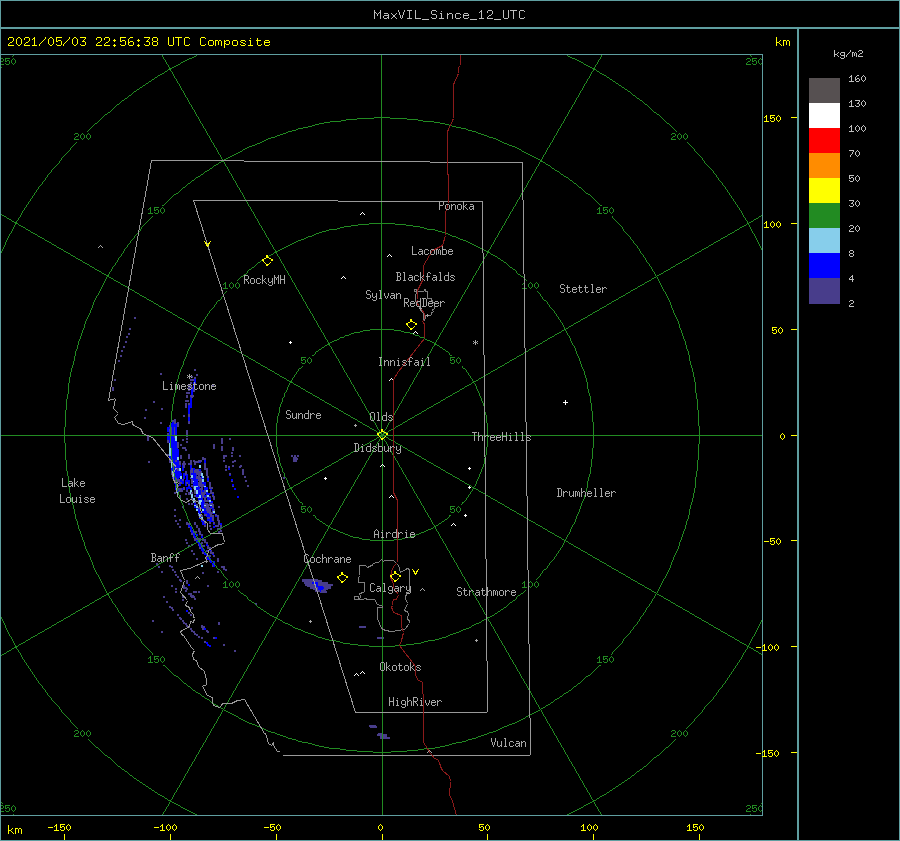900x841 pixels.
Task: Click the Innisfail town label
Action: (404, 362)
